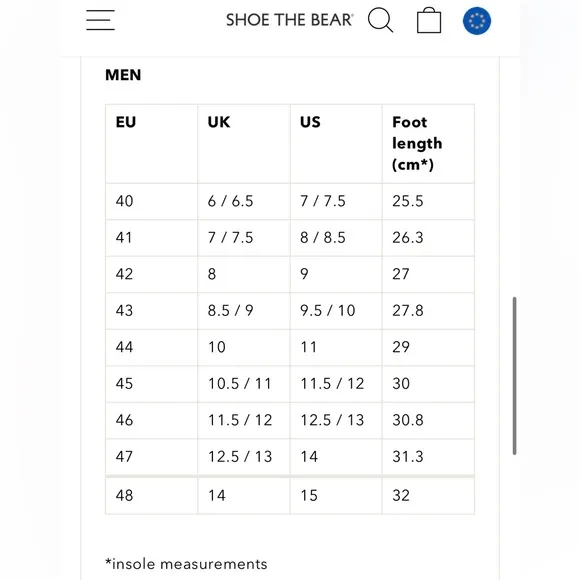Open the shopping bag cart
This screenshot has width=580, height=580.
[x=429, y=20]
